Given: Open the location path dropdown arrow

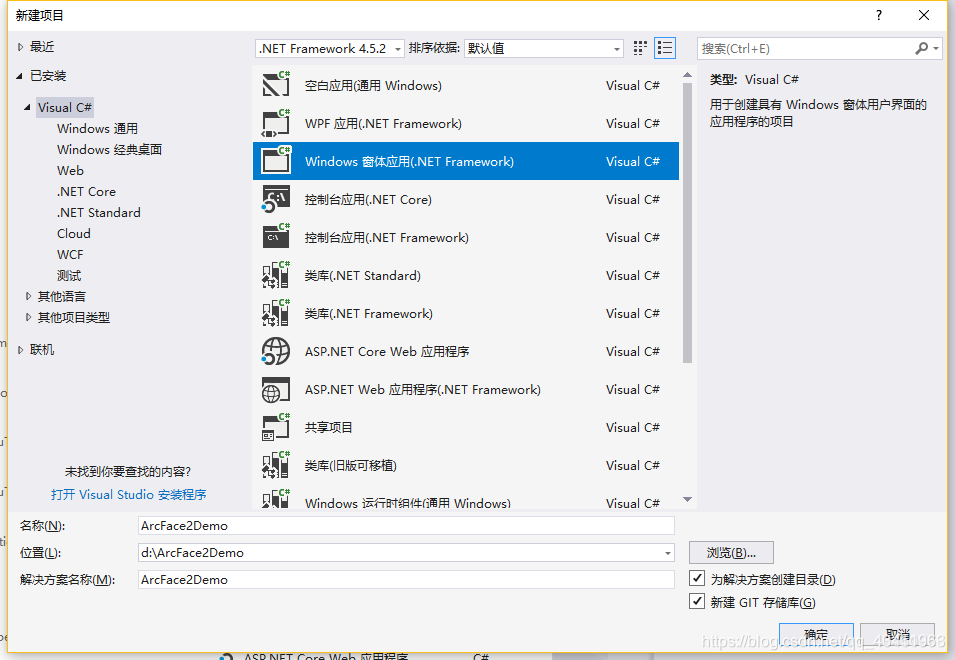Looking at the screenshot, I should point(668,553).
